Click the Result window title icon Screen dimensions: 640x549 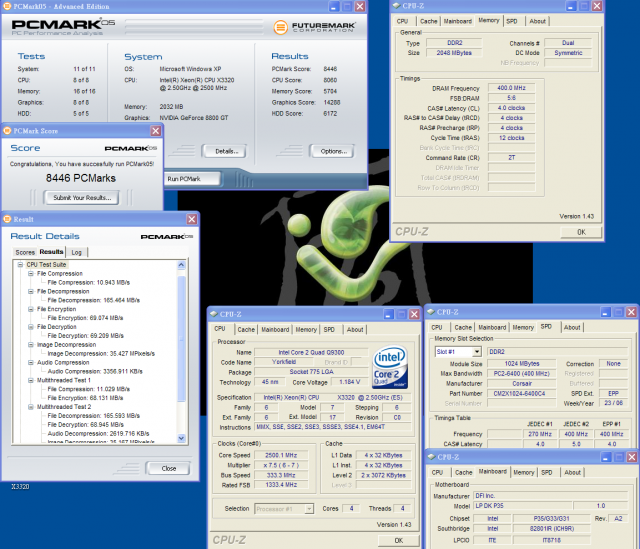(7, 219)
